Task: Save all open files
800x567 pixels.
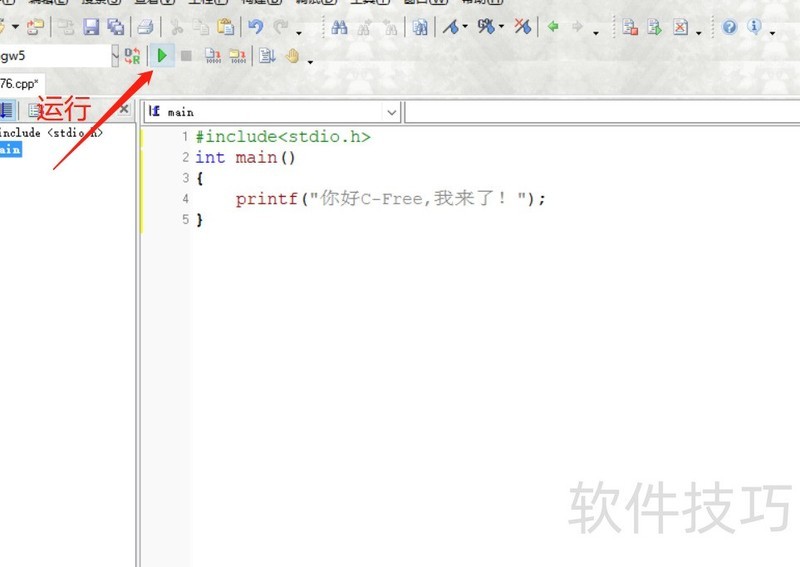Action: coord(116,27)
